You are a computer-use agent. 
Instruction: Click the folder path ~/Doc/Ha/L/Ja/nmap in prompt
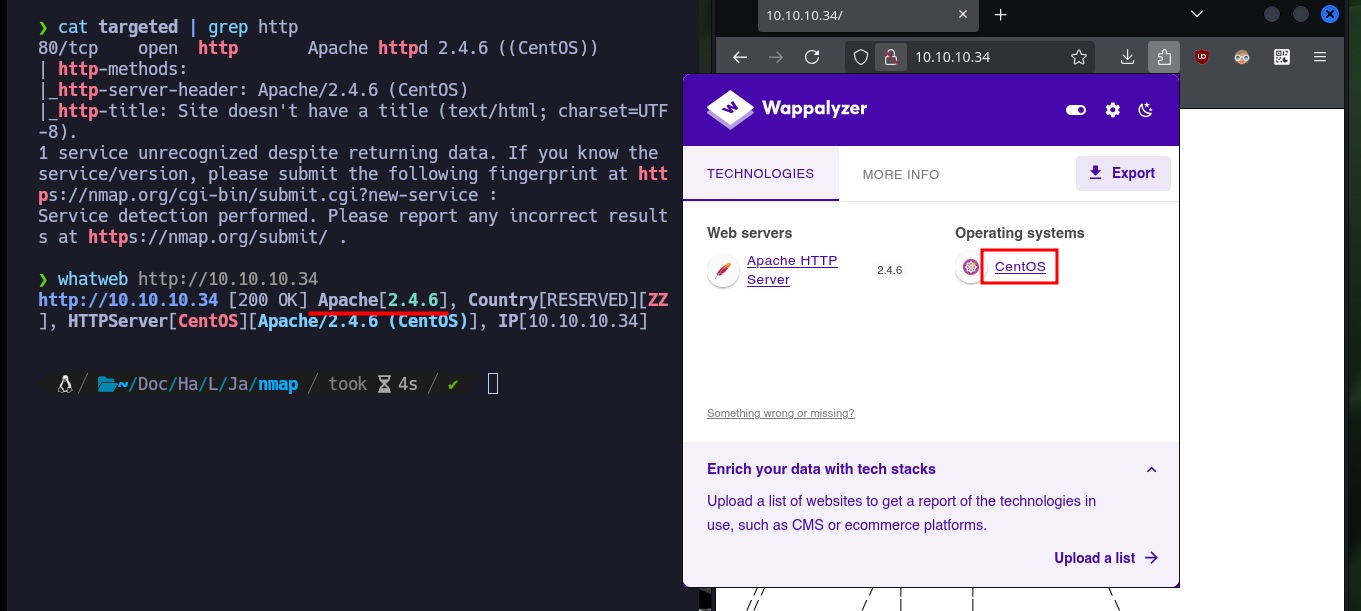pyautogui.click(x=198, y=384)
